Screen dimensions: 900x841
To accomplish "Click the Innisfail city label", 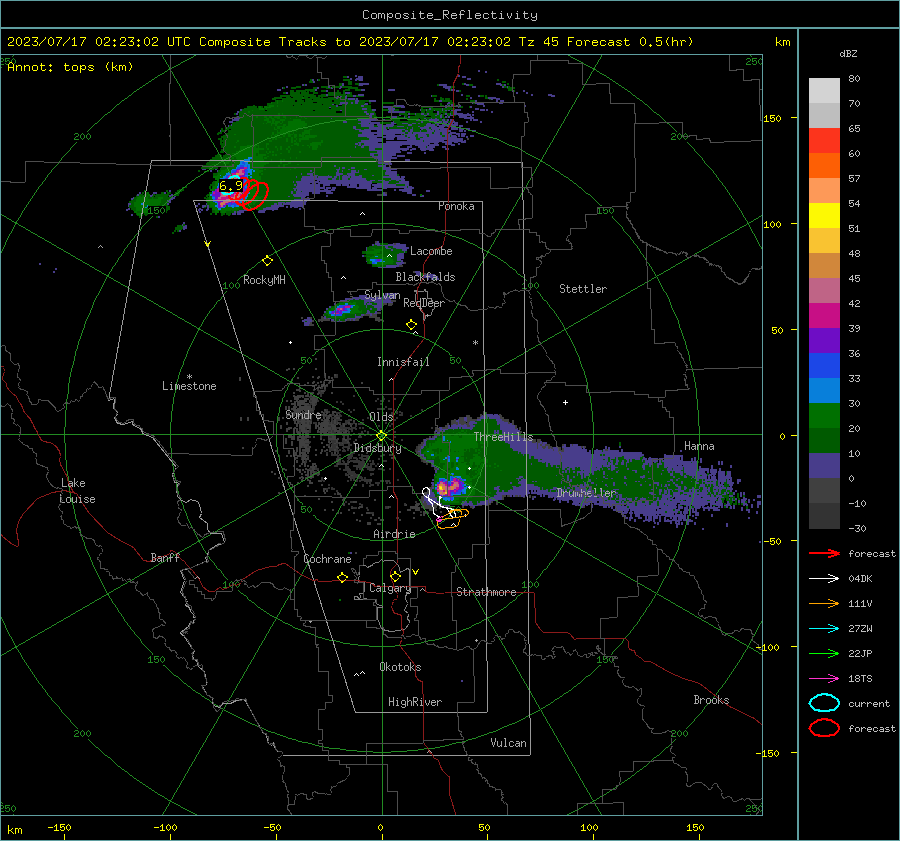I will (403, 362).
